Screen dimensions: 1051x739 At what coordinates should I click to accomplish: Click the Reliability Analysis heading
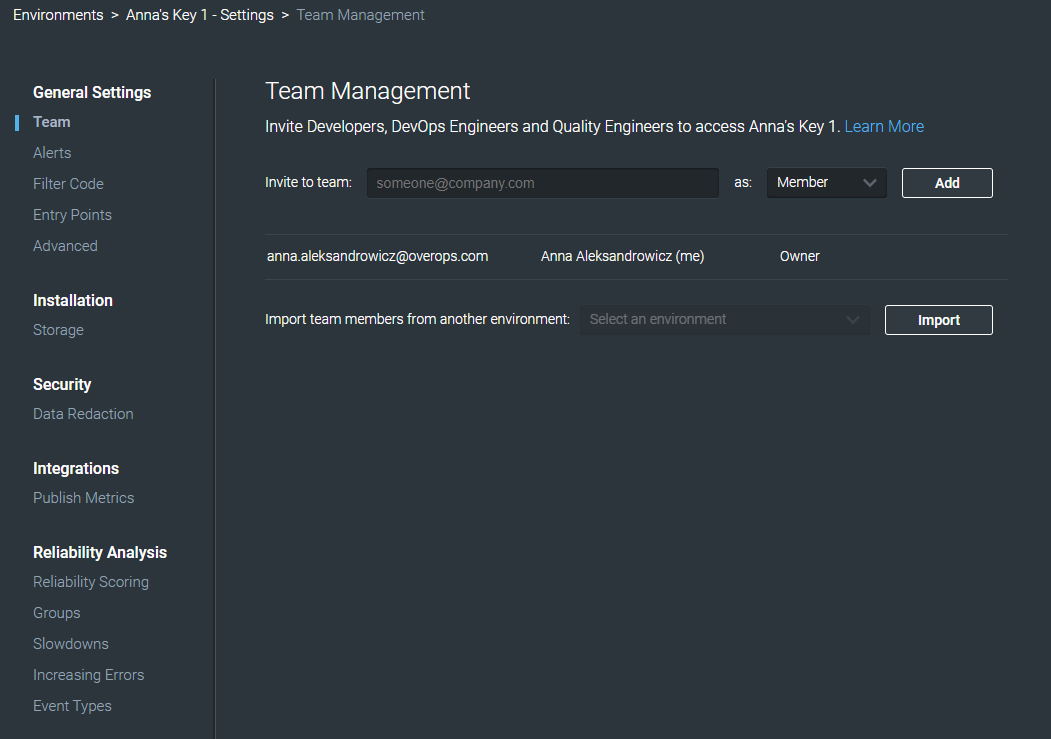[100, 552]
